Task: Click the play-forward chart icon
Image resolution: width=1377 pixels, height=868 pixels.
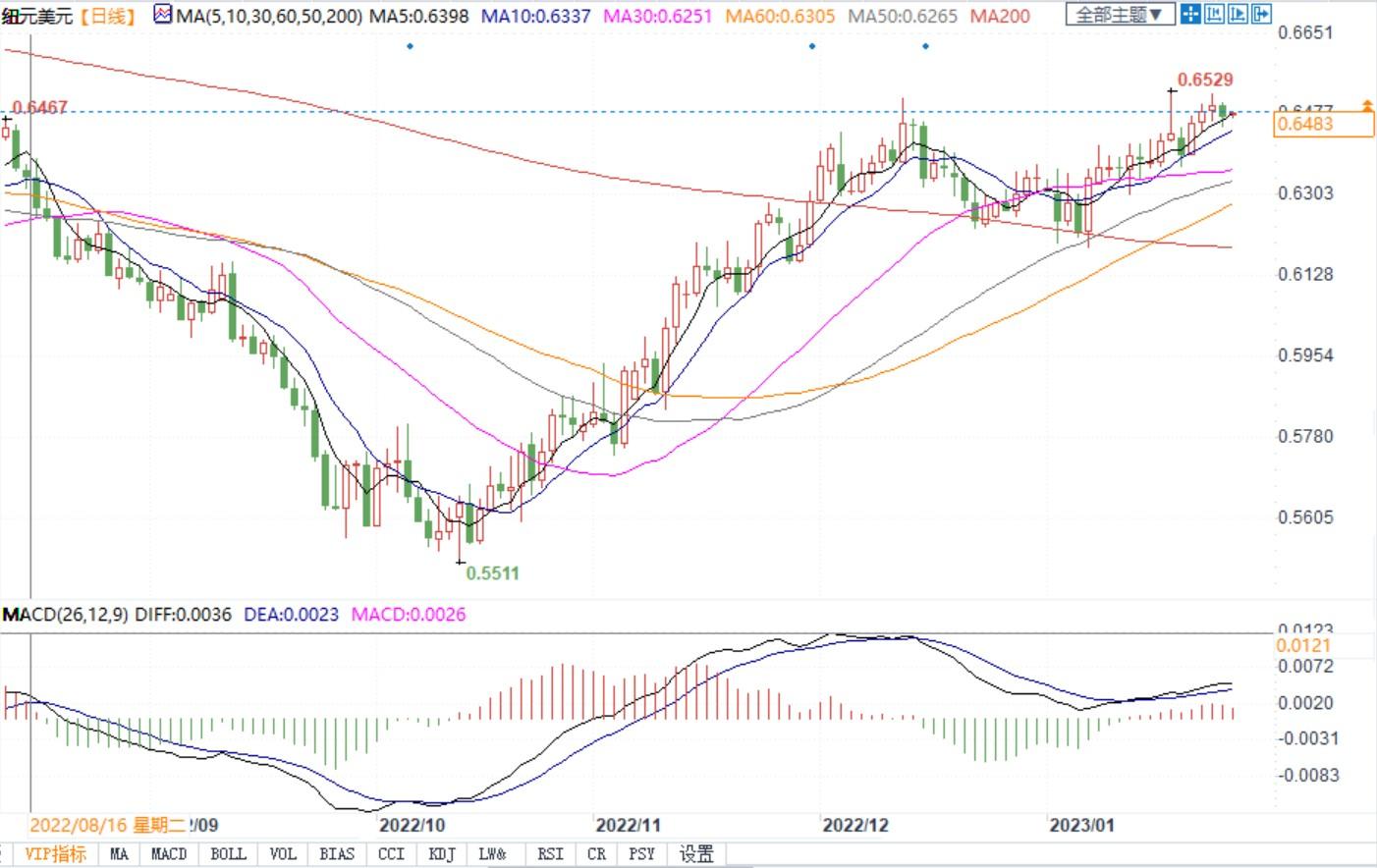Action: [1238, 14]
